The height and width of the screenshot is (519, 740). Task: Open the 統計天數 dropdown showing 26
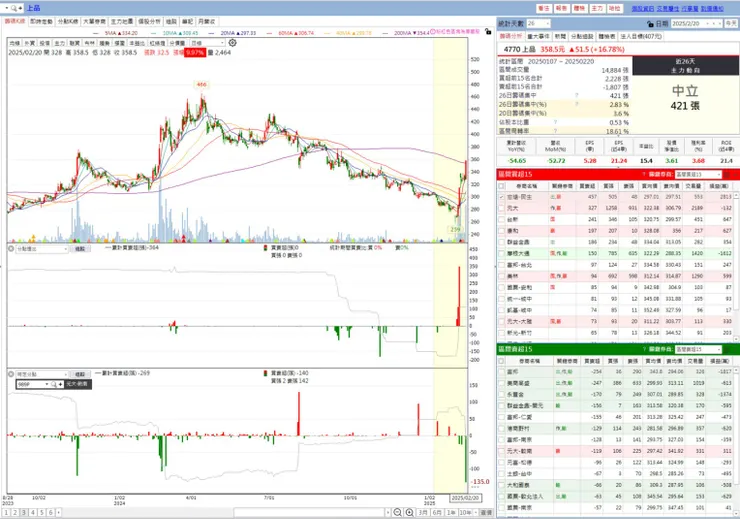pos(538,24)
